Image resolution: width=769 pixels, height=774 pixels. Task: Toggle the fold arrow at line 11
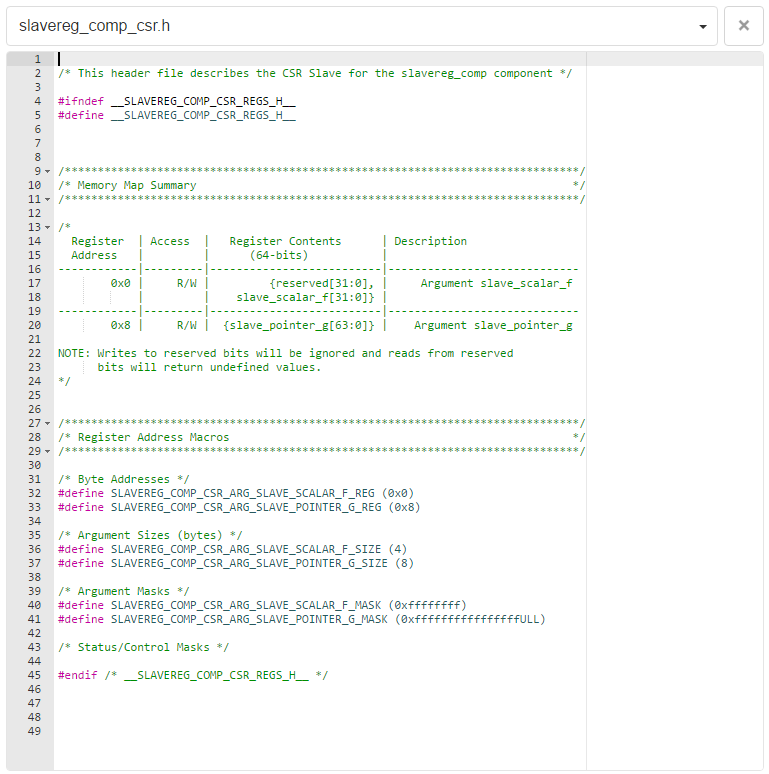click(x=47, y=200)
